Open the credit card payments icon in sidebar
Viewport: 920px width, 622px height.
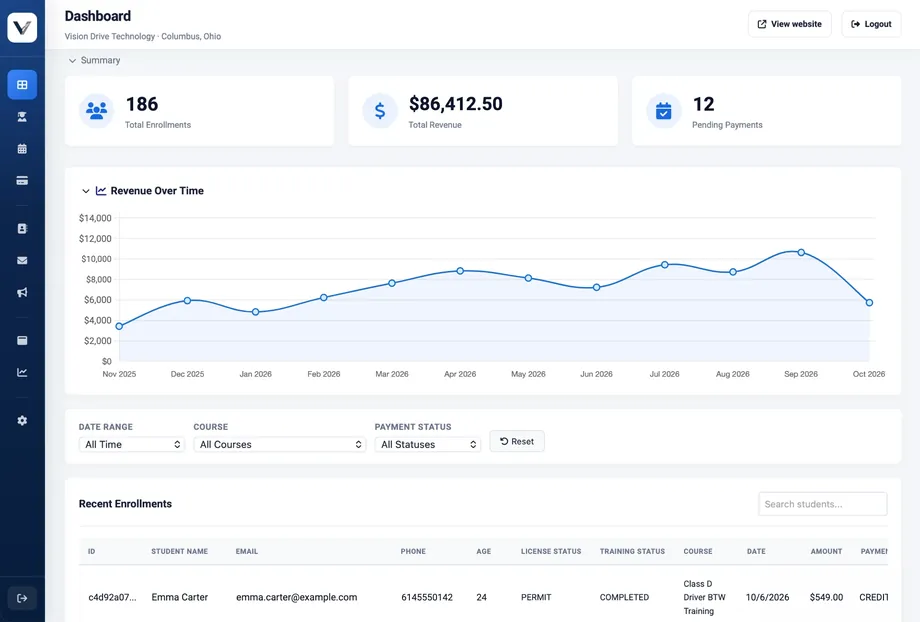click(x=22, y=181)
